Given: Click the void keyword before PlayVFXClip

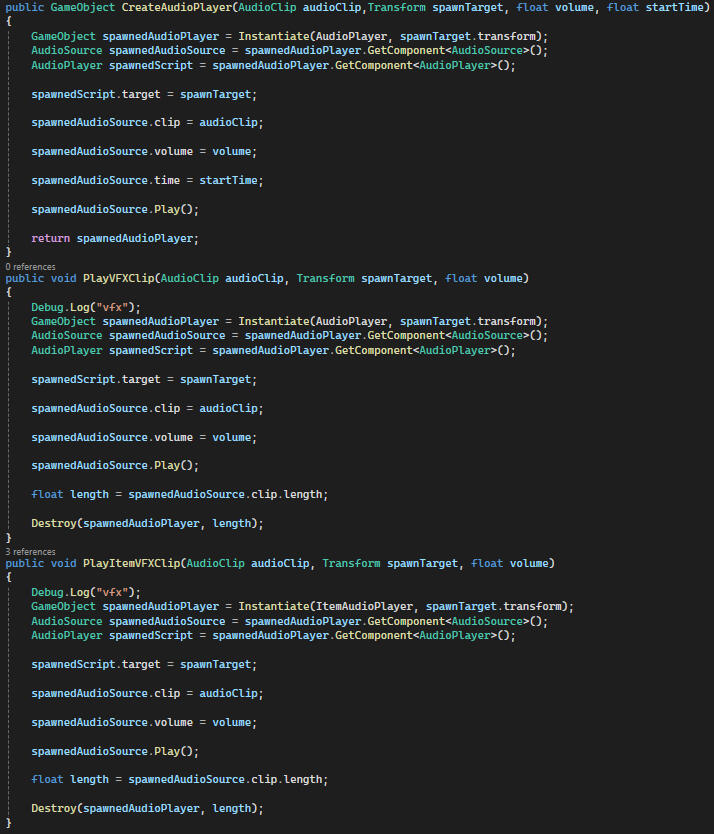Looking at the screenshot, I should [x=62, y=278].
